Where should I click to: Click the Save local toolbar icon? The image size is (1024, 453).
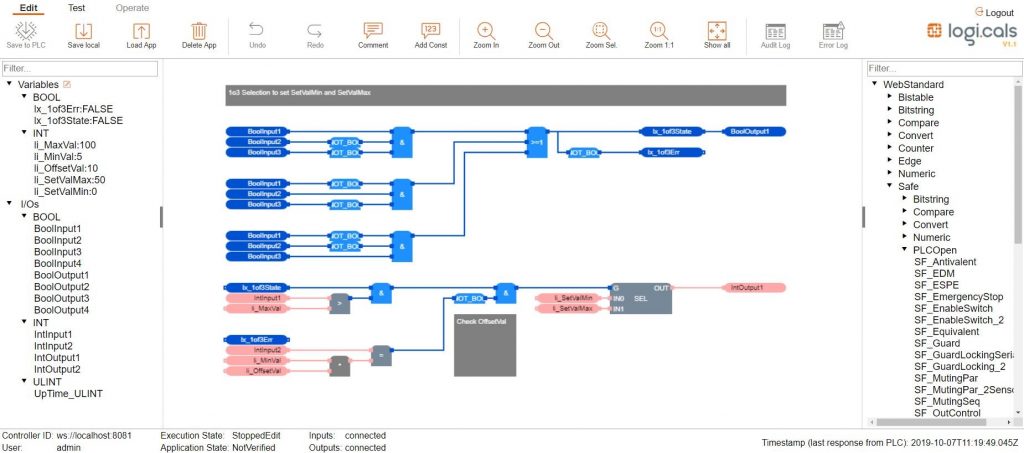point(83,30)
